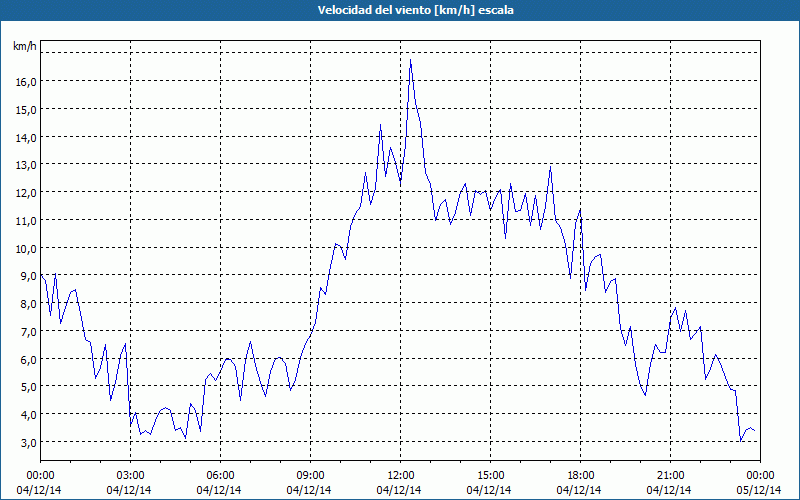Pick the "18:00" time label
Screen dimensions: 800x500
click(x=581, y=476)
